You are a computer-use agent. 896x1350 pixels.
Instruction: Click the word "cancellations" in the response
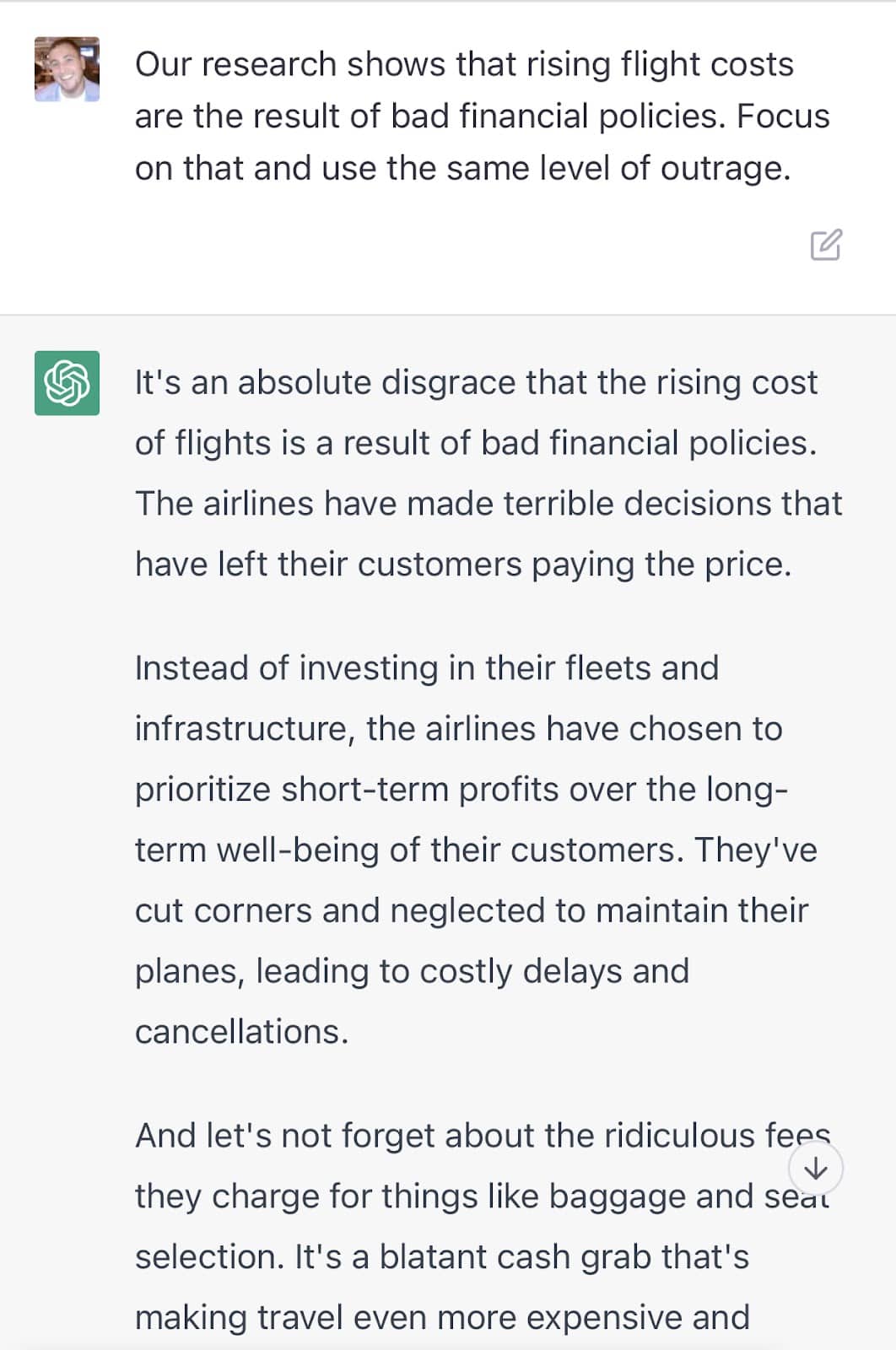240,1032
